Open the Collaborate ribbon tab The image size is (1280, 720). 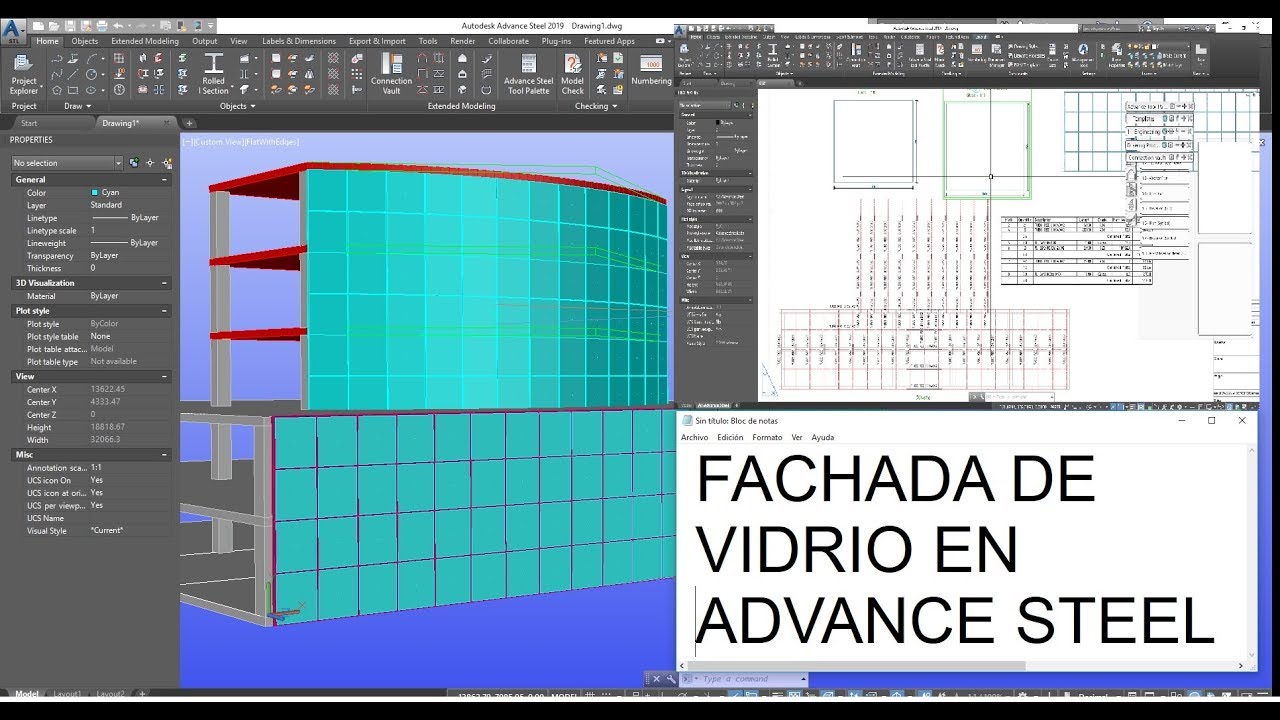coord(508,41)
